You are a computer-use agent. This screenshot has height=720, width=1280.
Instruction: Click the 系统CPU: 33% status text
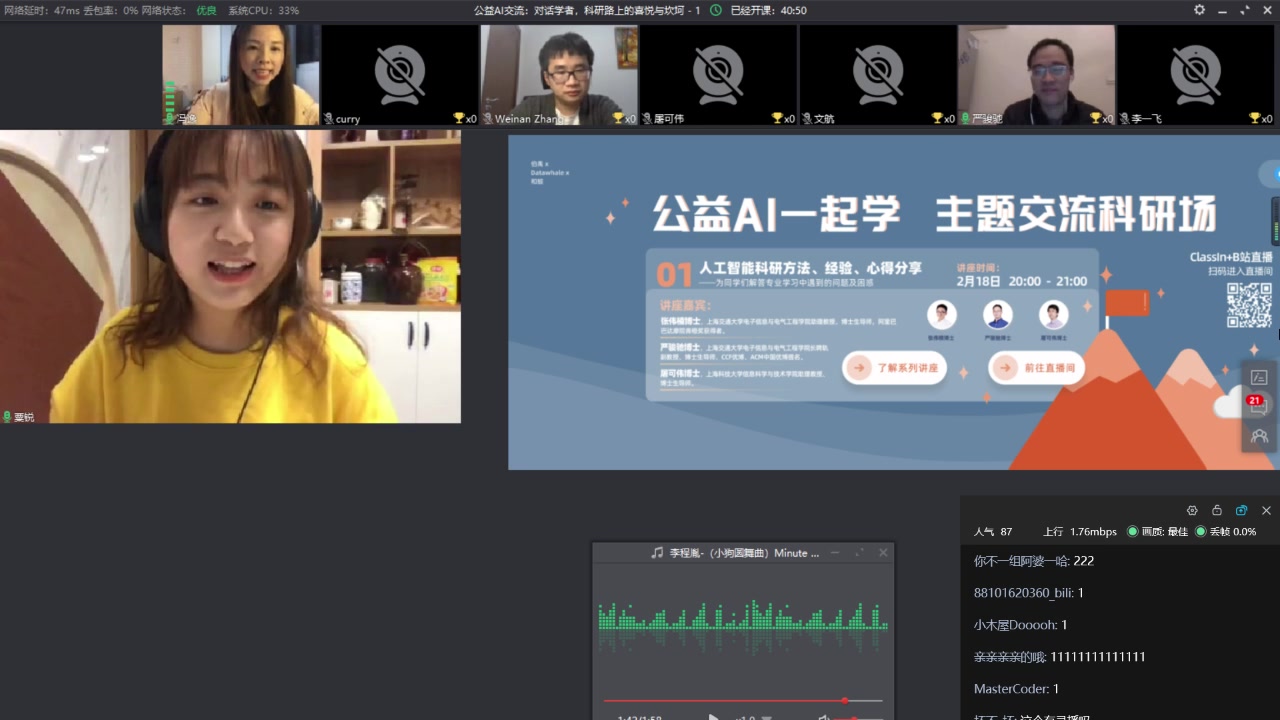(x=264, y=10)
